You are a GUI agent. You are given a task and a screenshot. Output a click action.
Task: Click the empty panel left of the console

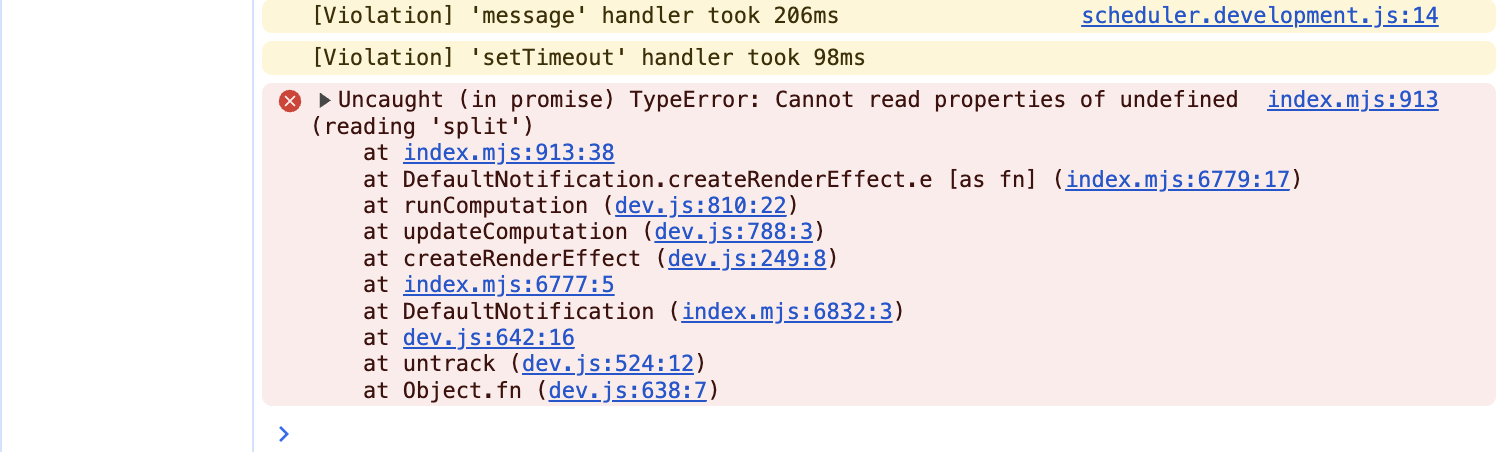pyautogui.click(x=128, y=226)
